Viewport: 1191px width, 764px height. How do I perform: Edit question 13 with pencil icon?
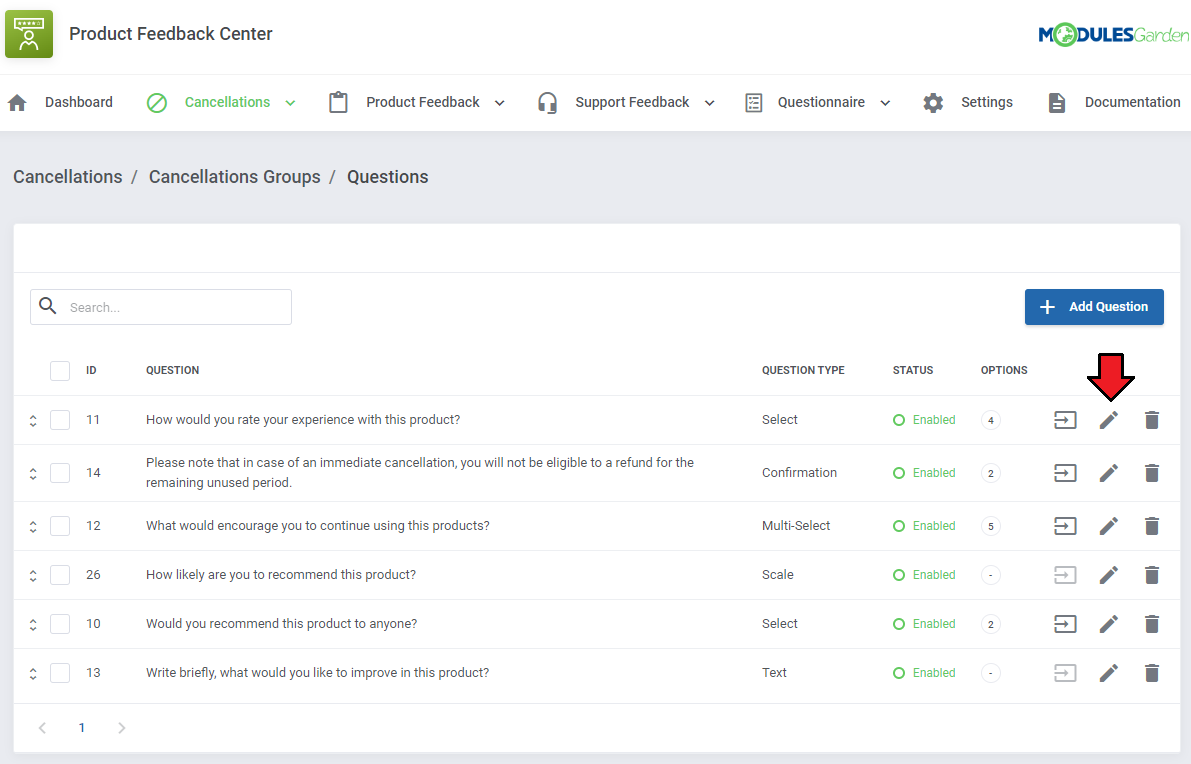pyautogui.click(x=1108, y=673)
